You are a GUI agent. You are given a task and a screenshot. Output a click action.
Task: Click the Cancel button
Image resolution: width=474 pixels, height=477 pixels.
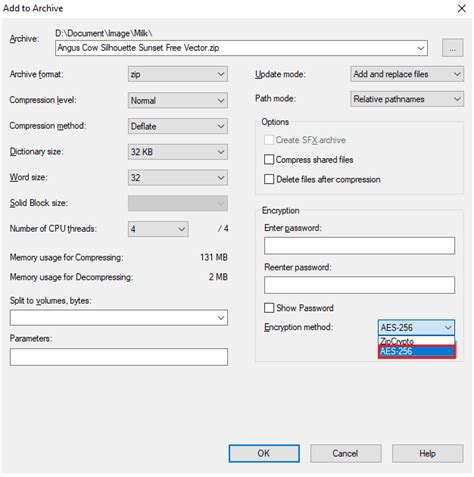pyautogui.click(x=345, y=453)
